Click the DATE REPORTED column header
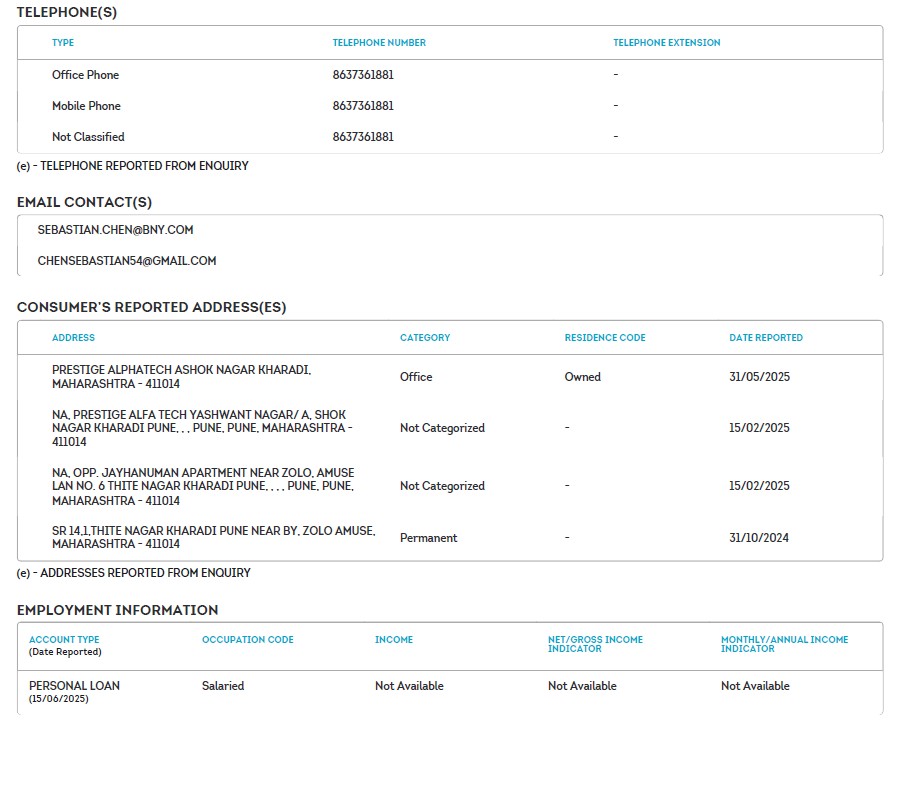Viewport: 897px width, 790px height. pyautogui.click(x=766, y=338)
